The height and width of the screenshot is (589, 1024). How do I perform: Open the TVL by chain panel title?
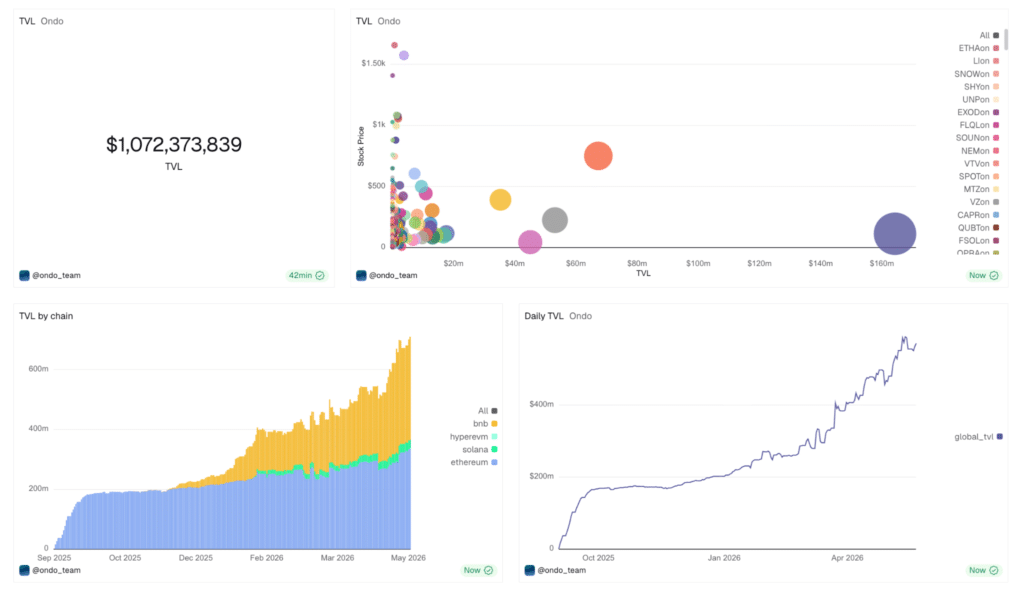[46, 316]
